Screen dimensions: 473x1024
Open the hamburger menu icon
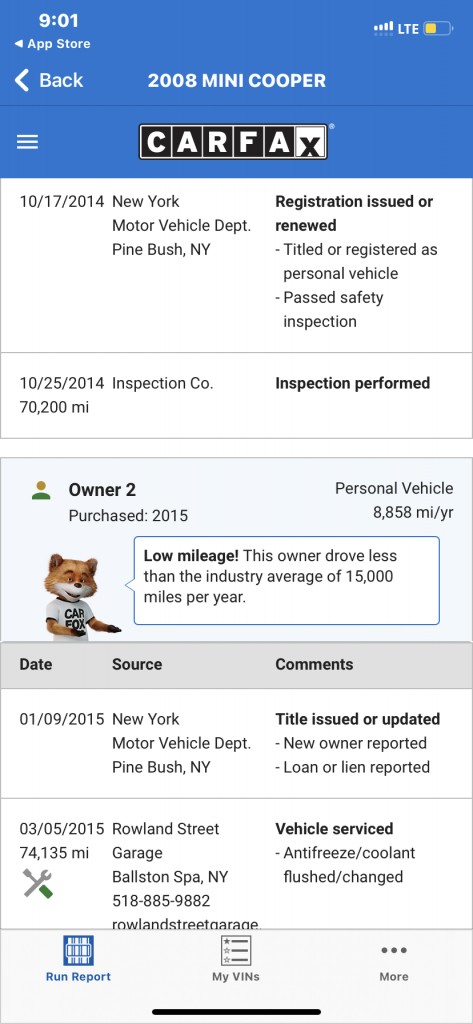click(27, 142)
